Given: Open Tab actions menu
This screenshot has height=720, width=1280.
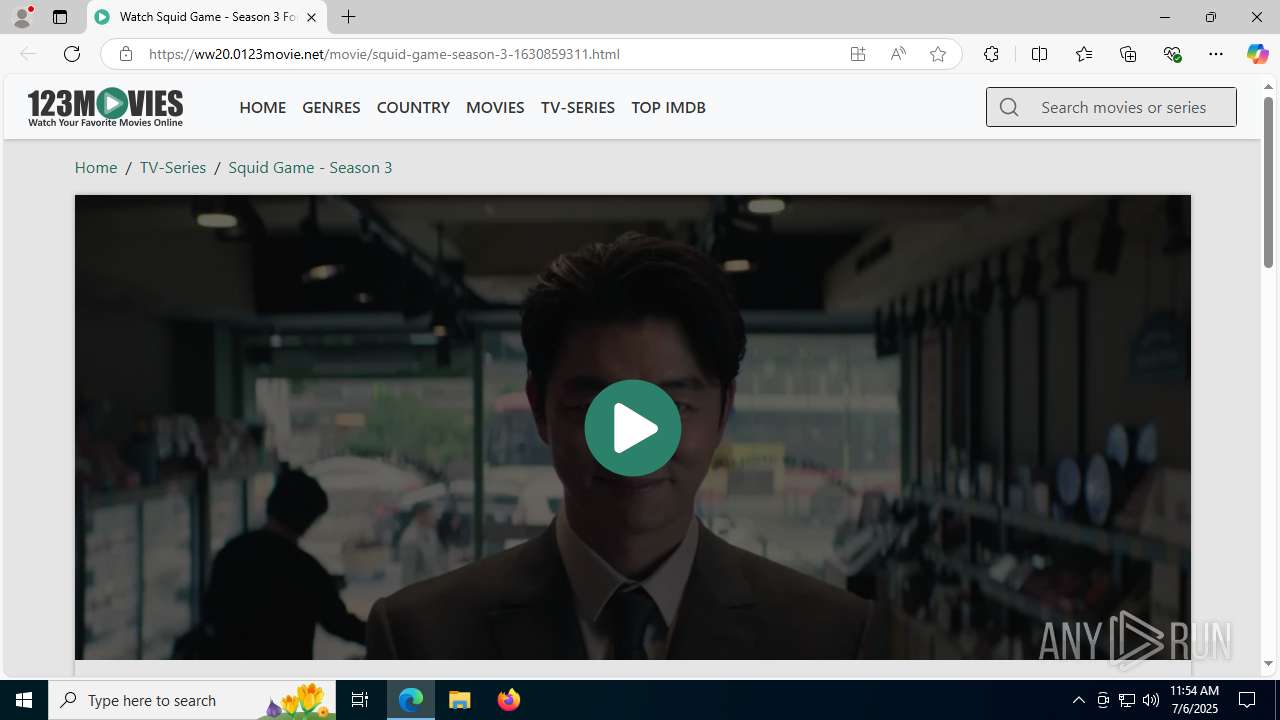Looking at the screenshot, I should click(x=60, y=17).
